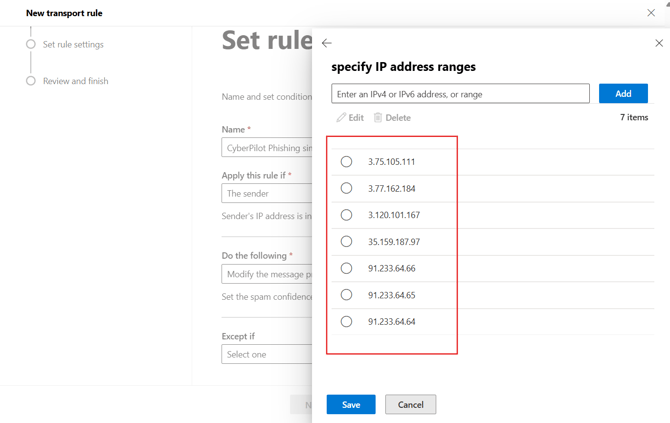This screenshot has width=670, height=423.
Task: Open the 'Apply this rule if' dropdown
Action: [267, 194]
